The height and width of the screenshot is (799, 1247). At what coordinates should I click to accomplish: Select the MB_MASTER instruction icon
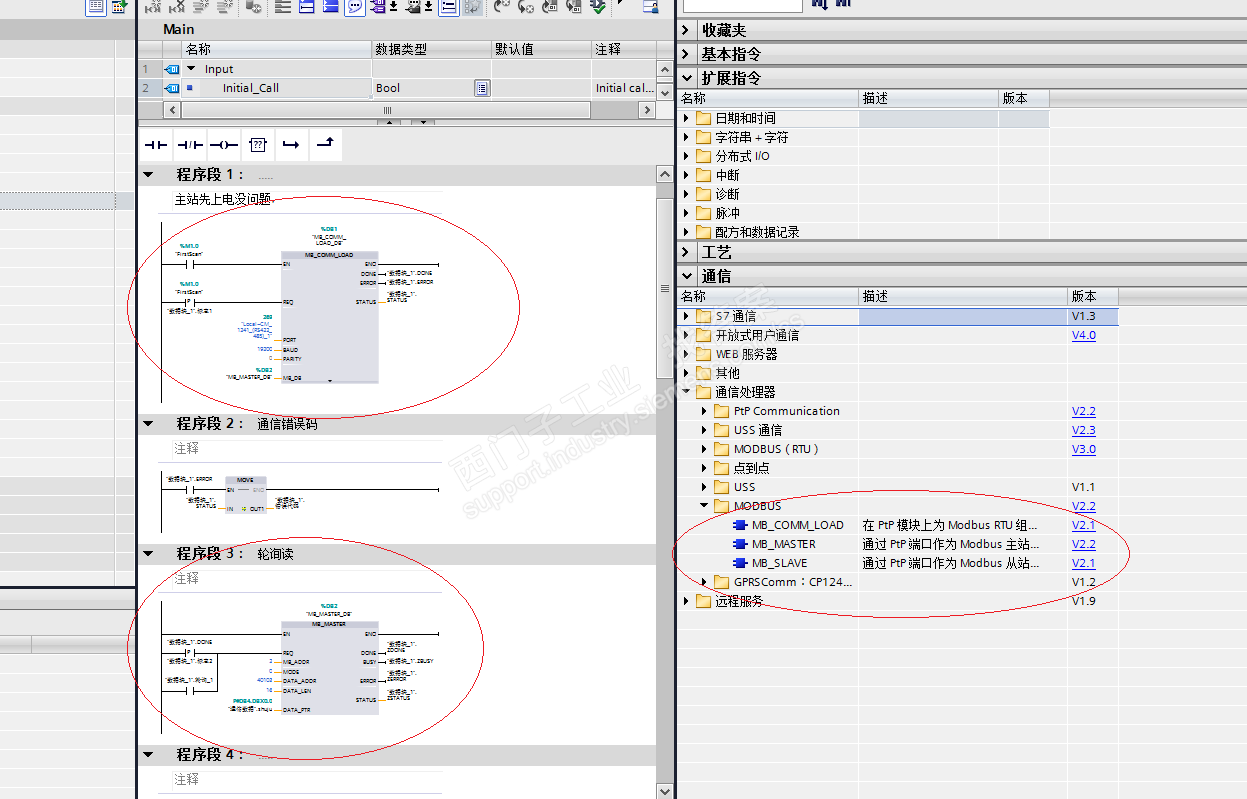click(740, 544)
